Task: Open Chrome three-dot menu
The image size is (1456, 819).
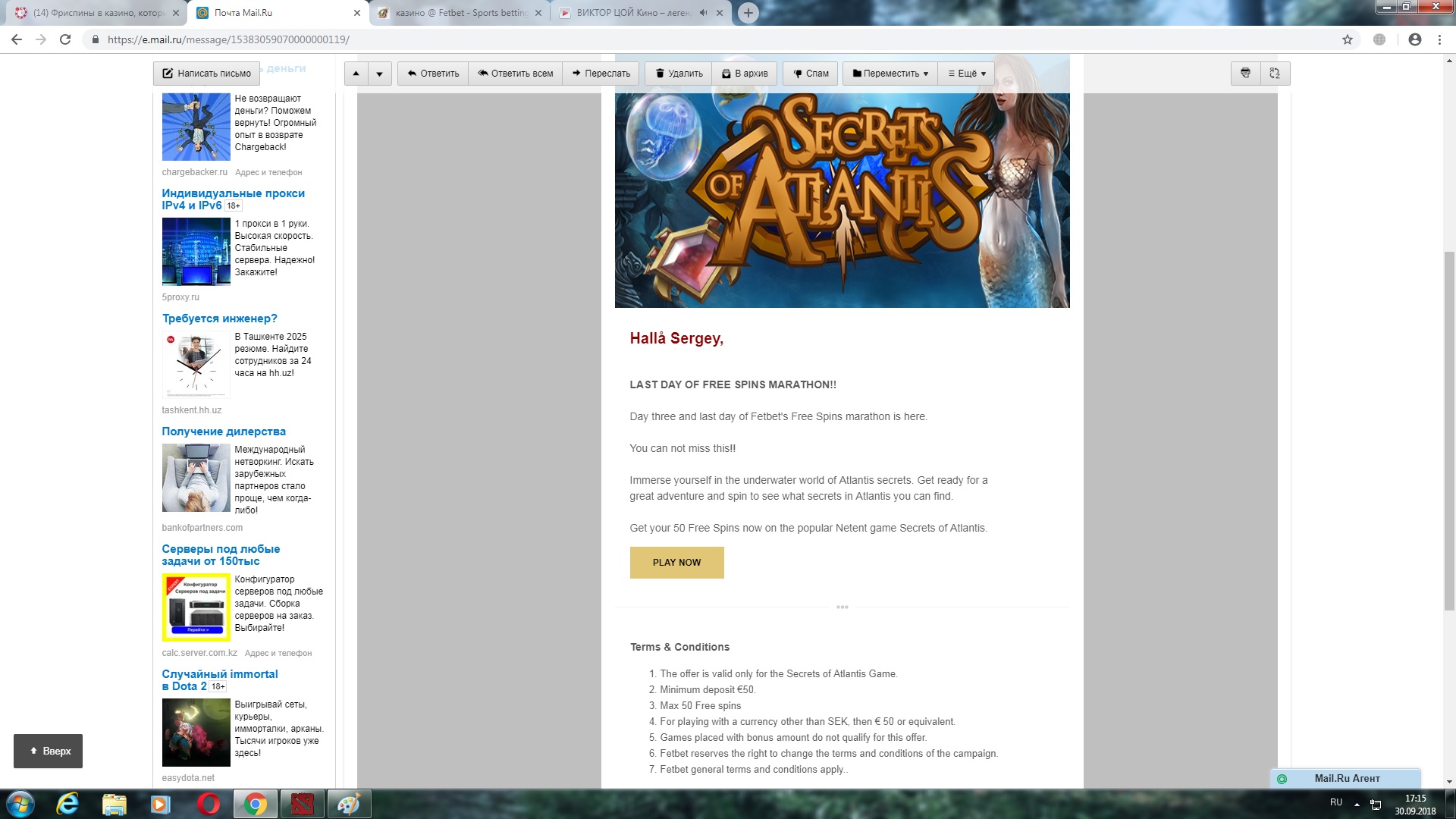Action: (1439, 39)
